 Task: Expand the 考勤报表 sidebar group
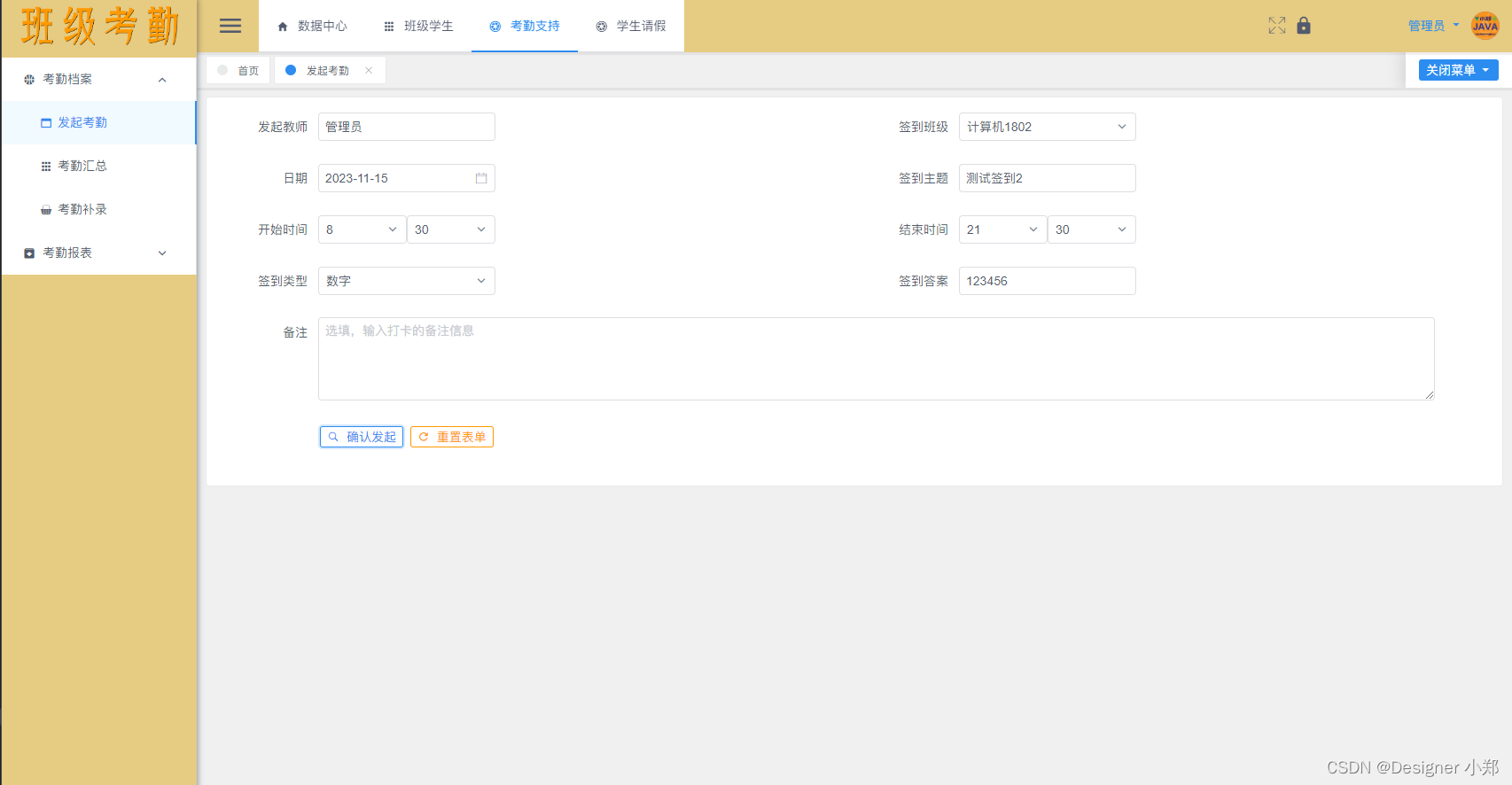[98, 253]
